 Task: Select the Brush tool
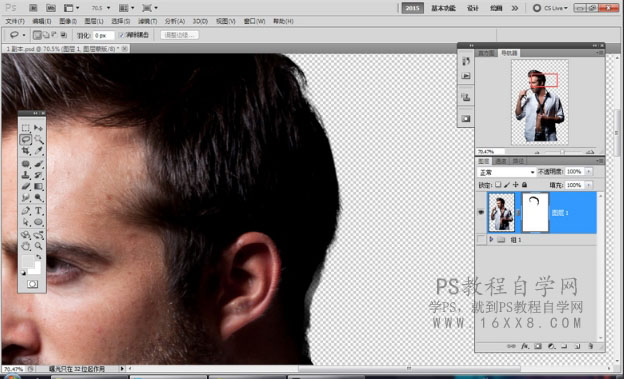(x=39, y=164)
